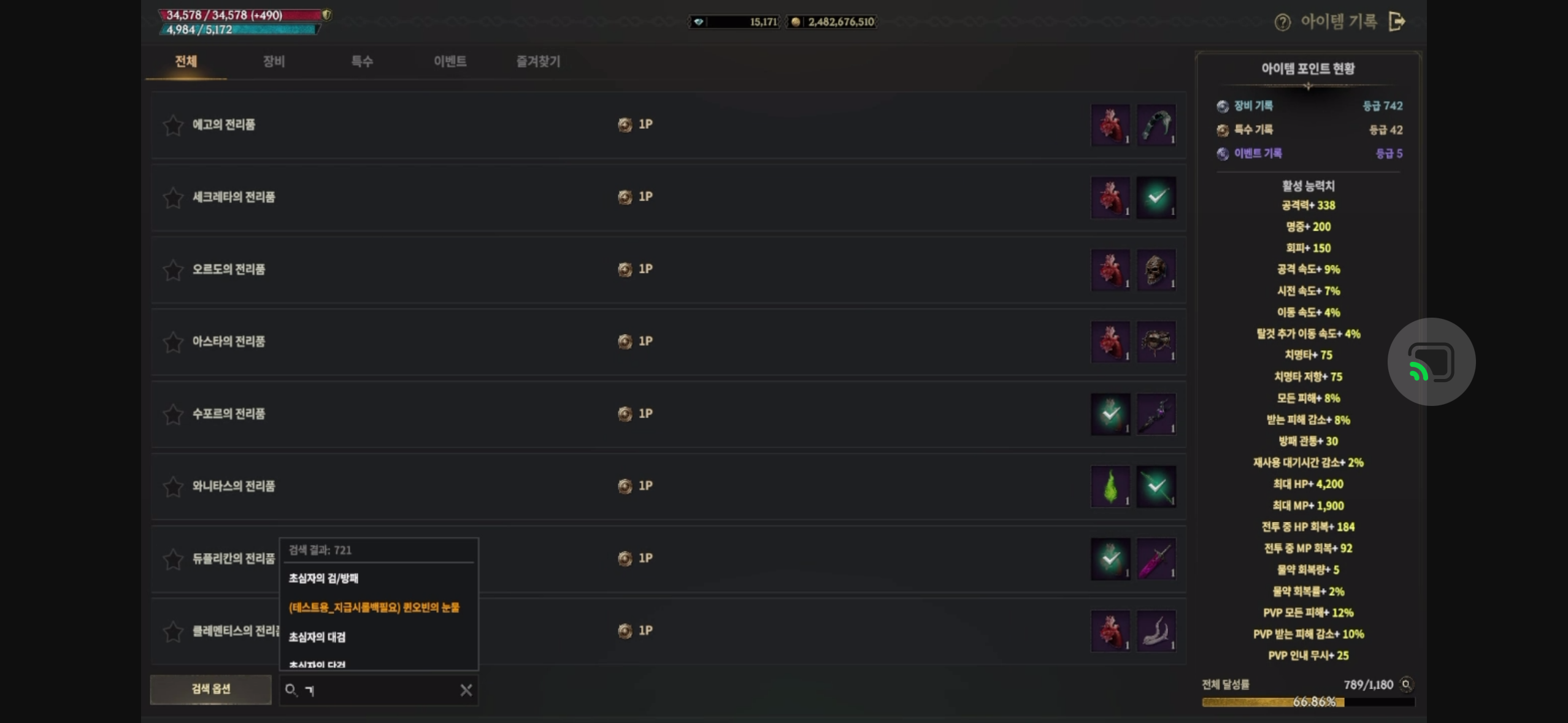1568x723 pixels.
Task: Select the skull item icon in 오르도의 전리품
Action: 1156,269
